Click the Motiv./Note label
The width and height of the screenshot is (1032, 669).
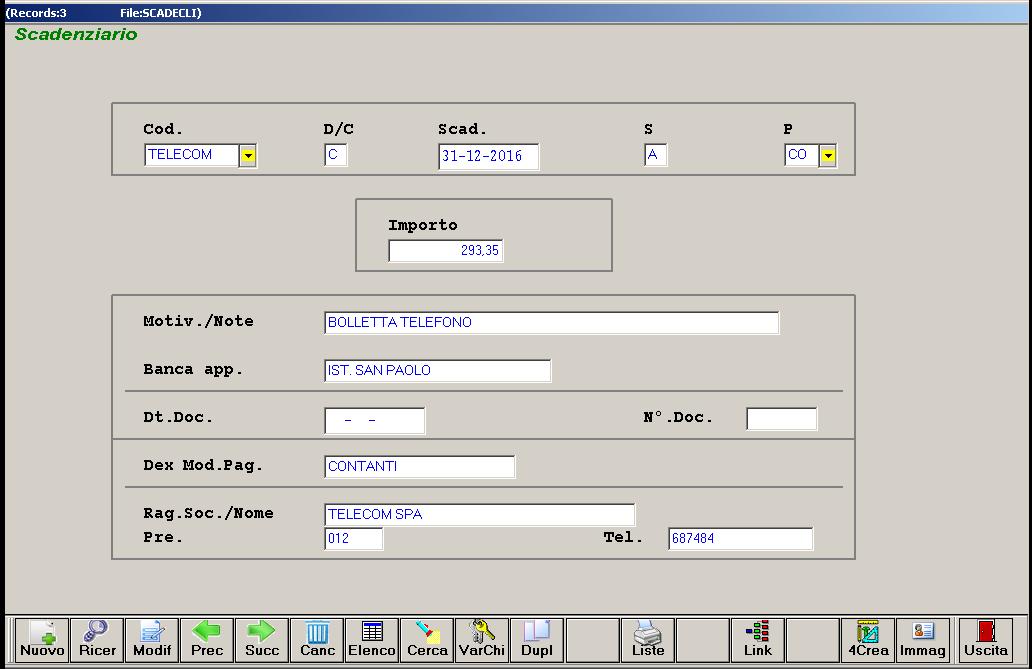pyautogui.click(x=198, y=321)
